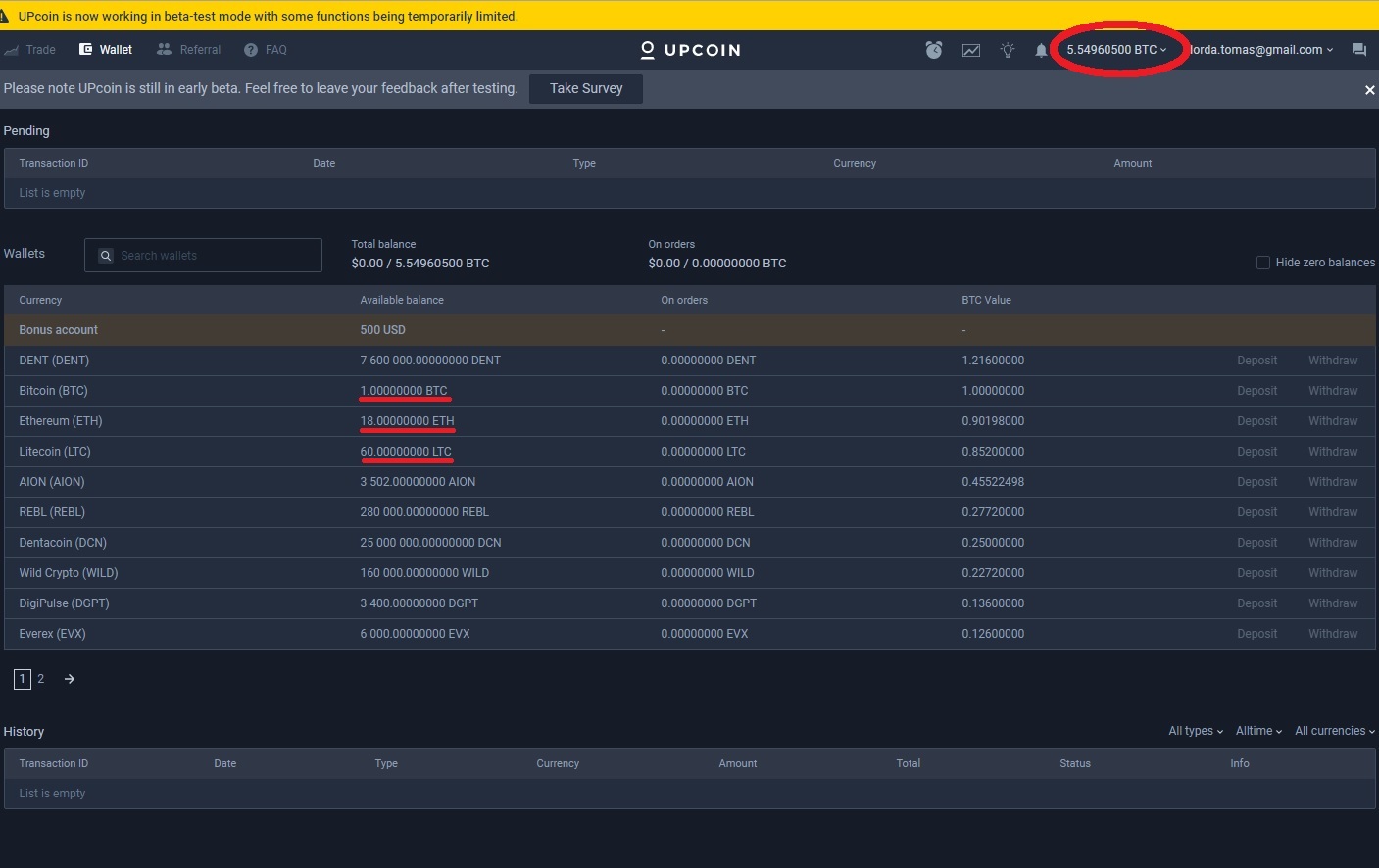Expand the 5.54960500 BTC balance dropdown
Screen dimensions: 1379x868
click(x=1117, y=50)
